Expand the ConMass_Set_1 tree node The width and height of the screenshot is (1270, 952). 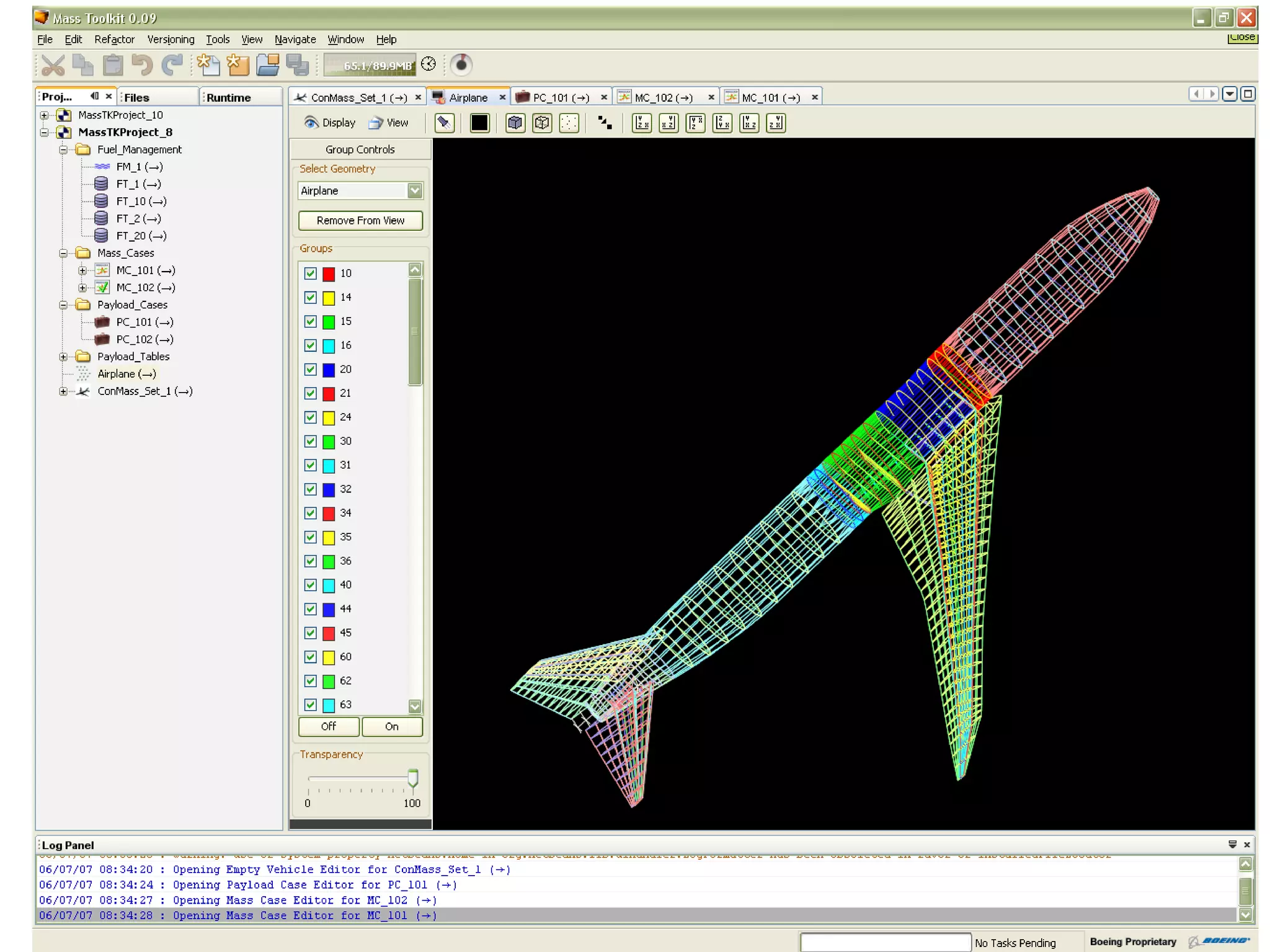63,392
